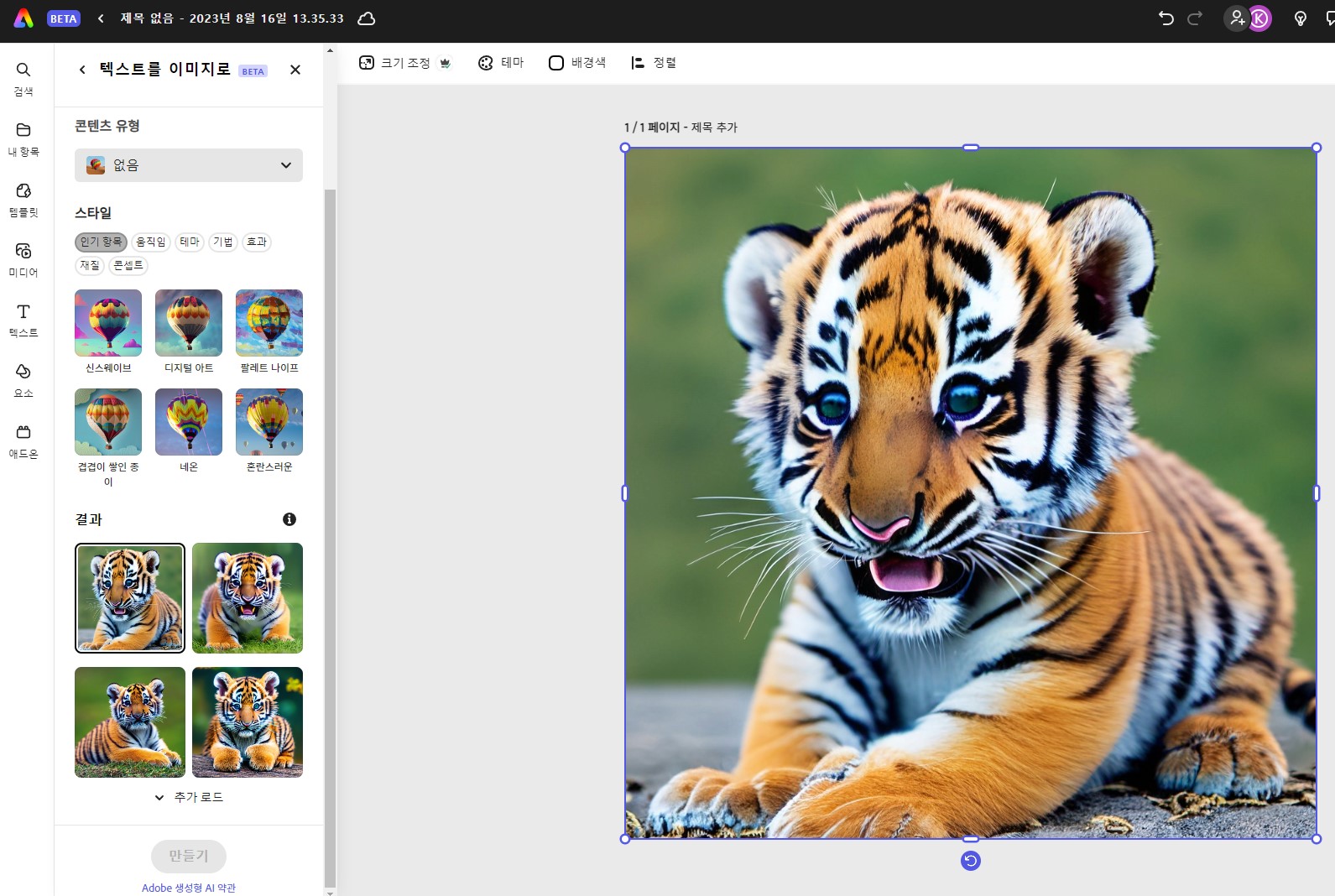Open 크기 조정 resize tool
Image resolution: width=1335 pixels, height=896 pixels.
pyautogui.click(x=405, y=63)
